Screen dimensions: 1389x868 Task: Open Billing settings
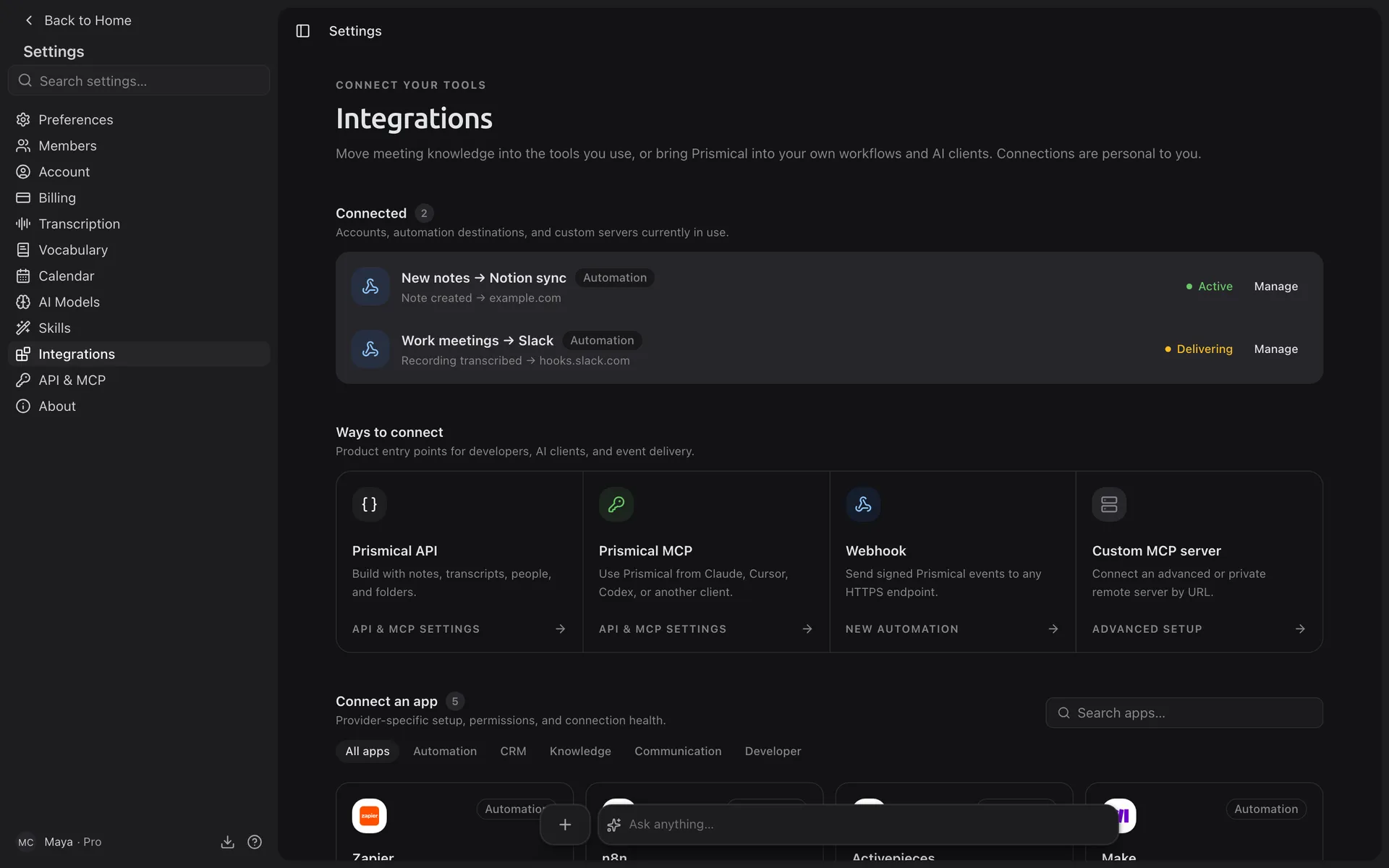point(139,197)
